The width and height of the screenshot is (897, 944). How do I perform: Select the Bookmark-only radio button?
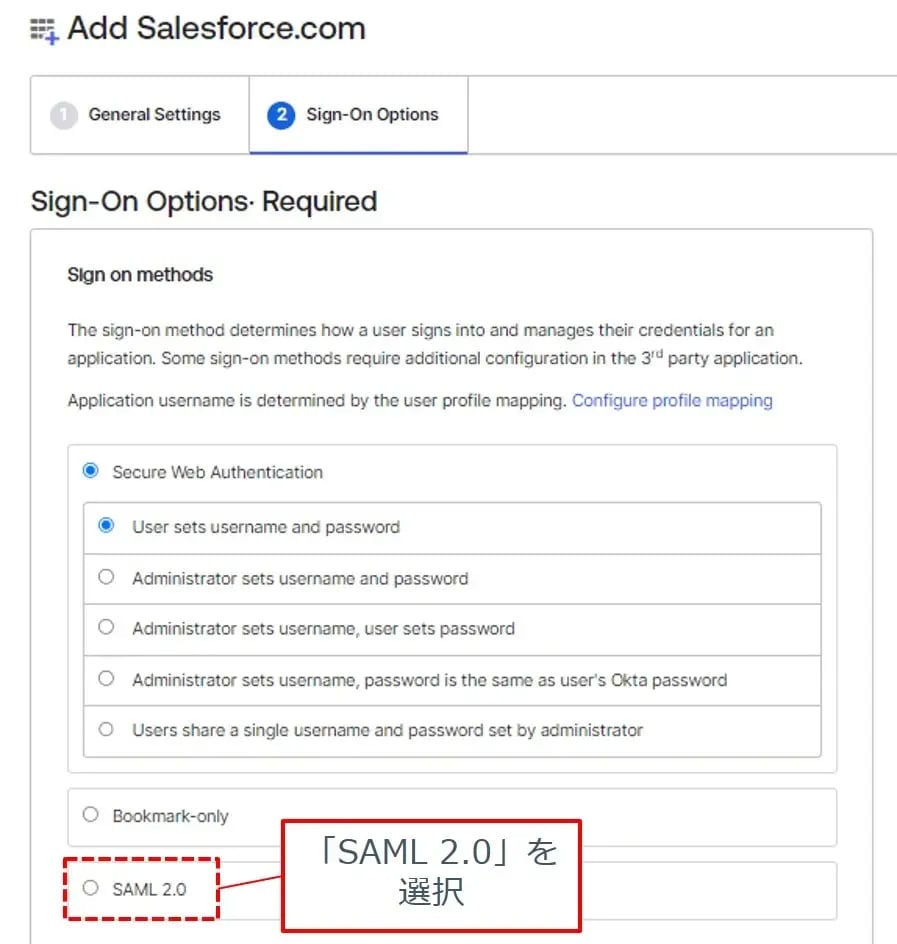point(91,815)
